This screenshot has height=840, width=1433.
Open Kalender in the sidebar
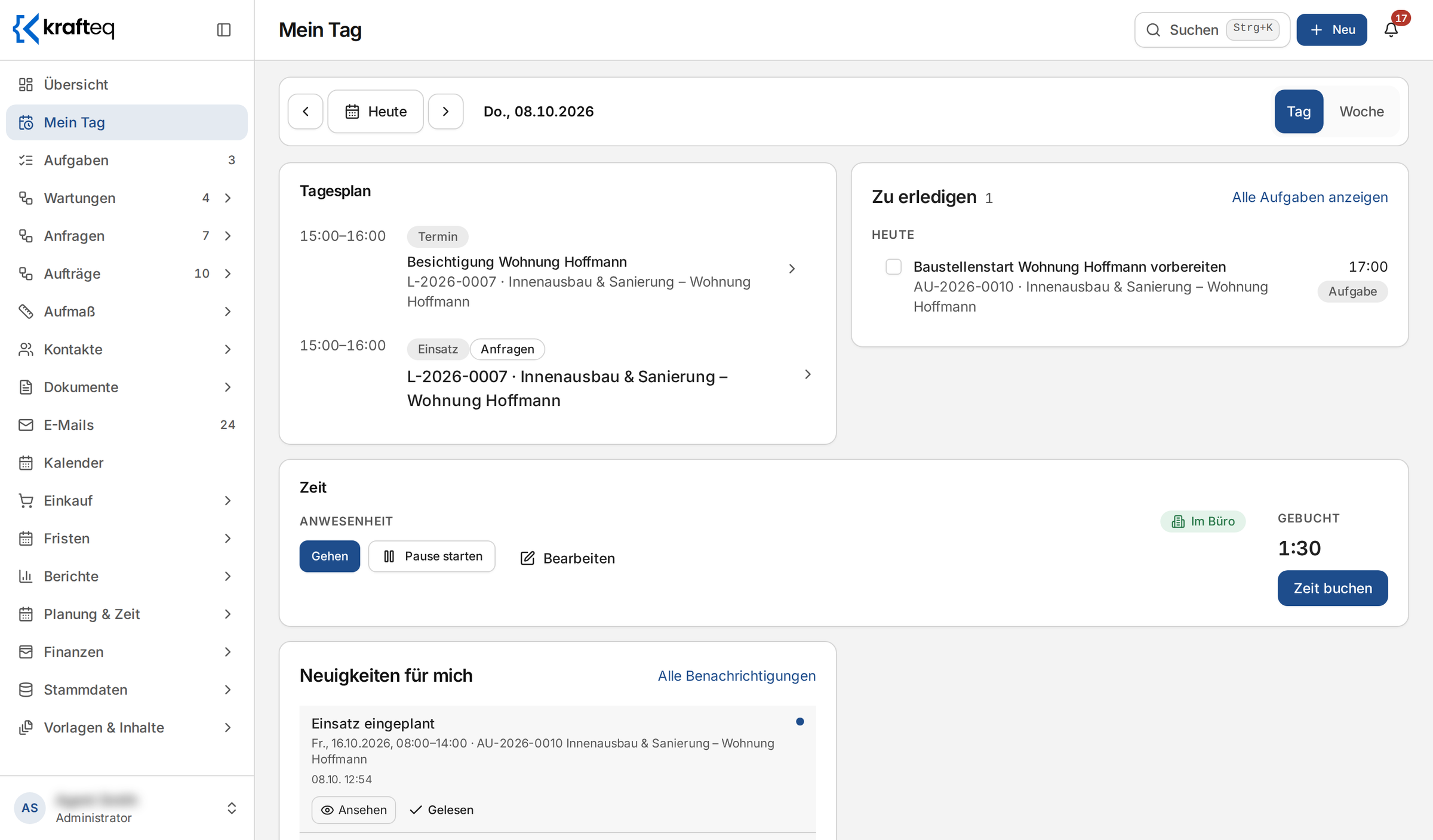[127, 463]
